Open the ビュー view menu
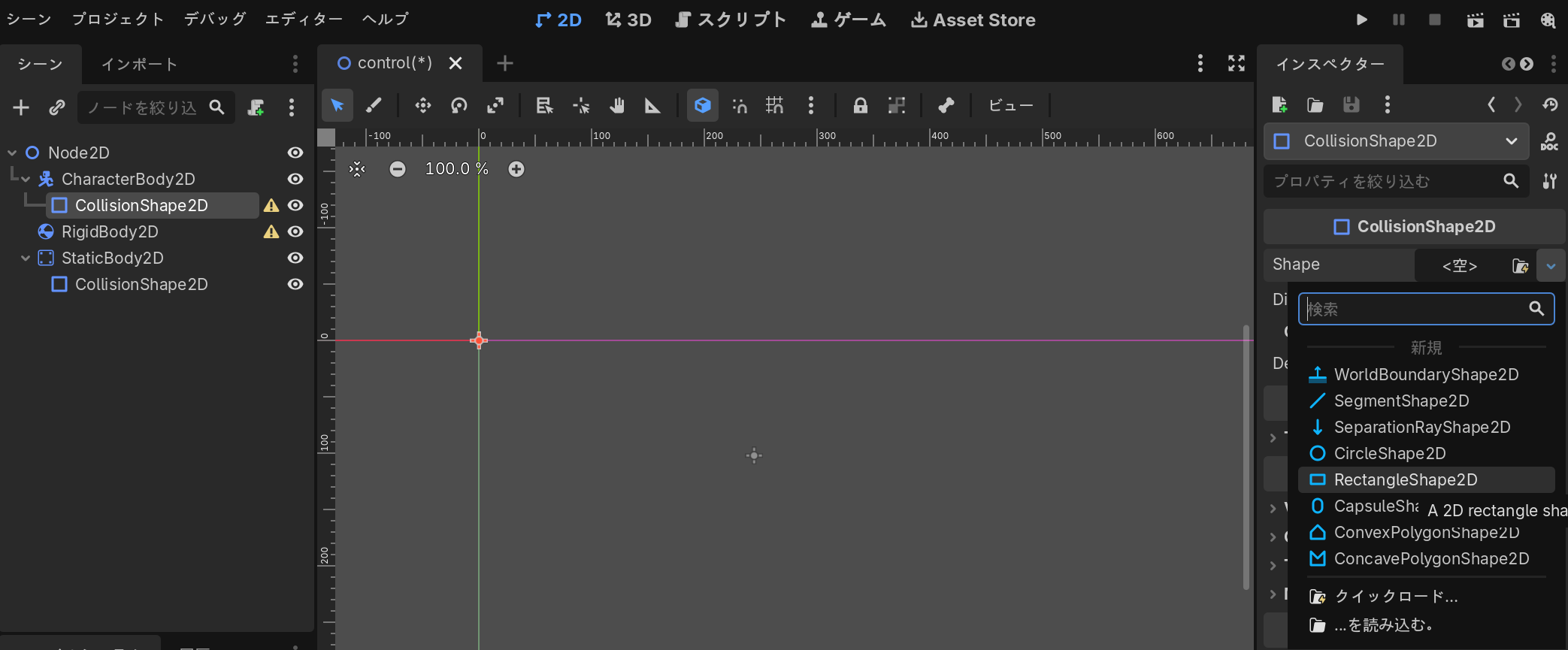 pos(1011,105)
